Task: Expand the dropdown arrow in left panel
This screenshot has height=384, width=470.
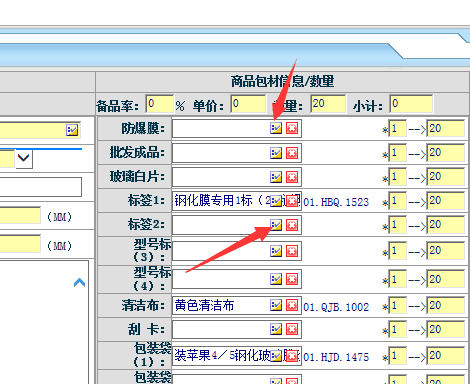Action: pyautogui.click(x=23, y=159)
